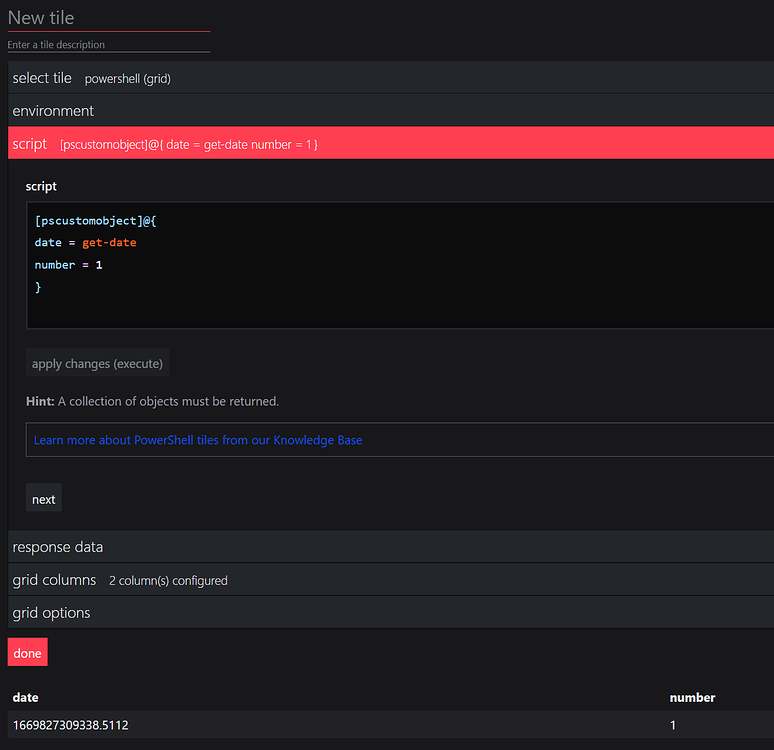Image resolution: width=774 pixels, height=750 pixels.
Task: Select the date cell value 1669827309338.5112
Action: tap(71, 725)
